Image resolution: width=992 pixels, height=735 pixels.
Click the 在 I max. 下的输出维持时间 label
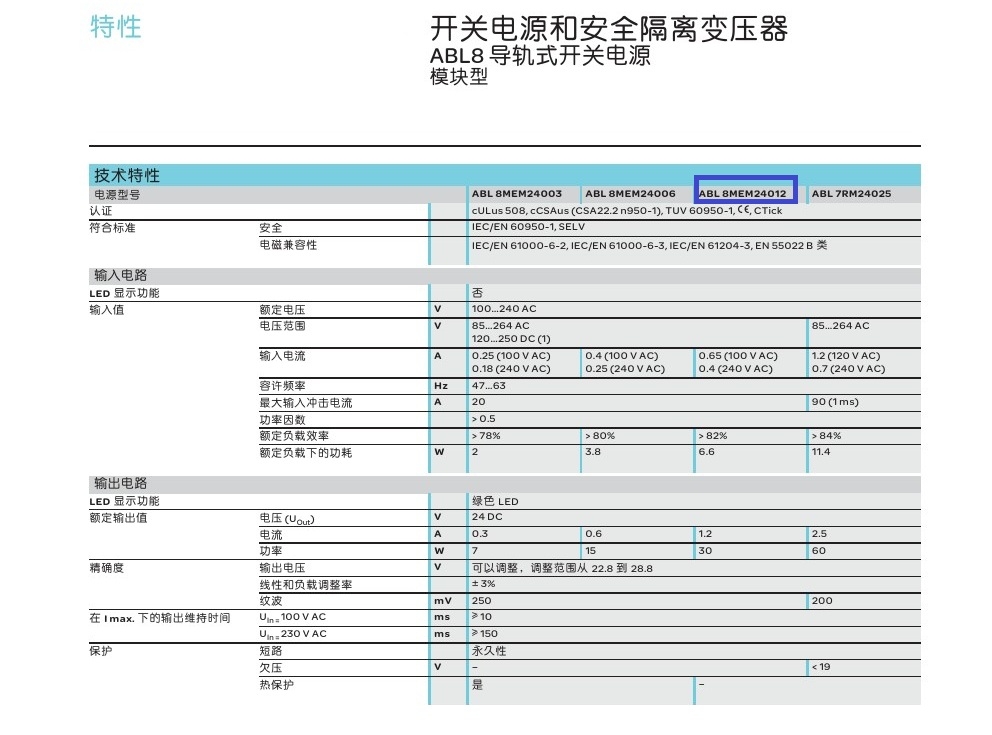tap(159, 618)
